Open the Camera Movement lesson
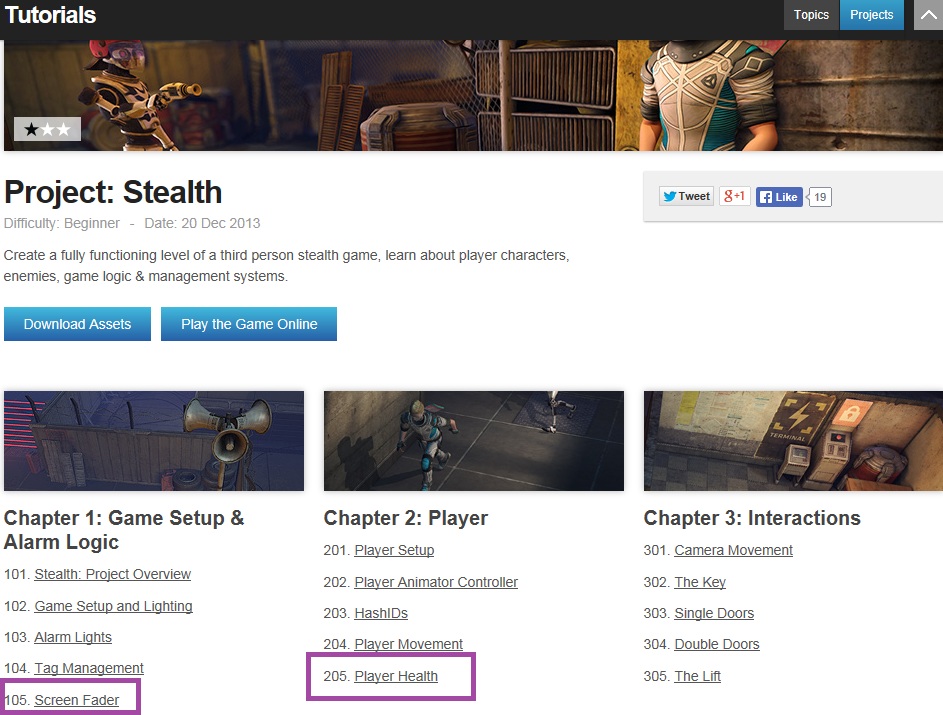The height and width of the screenshot is (715, 943). point(733,550)
